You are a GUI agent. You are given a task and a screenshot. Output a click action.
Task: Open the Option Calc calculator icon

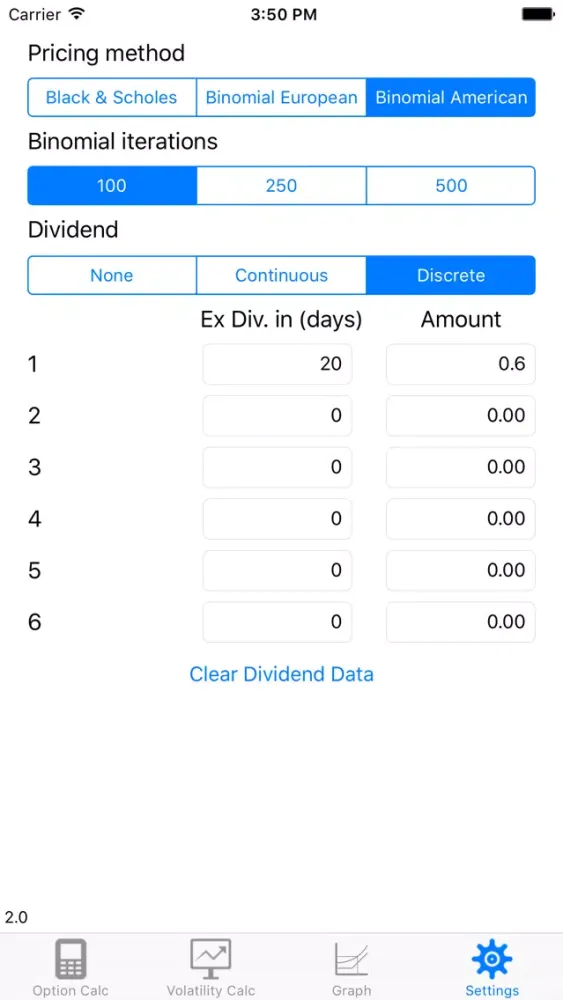pyautogui.click(x=70, y=959)
